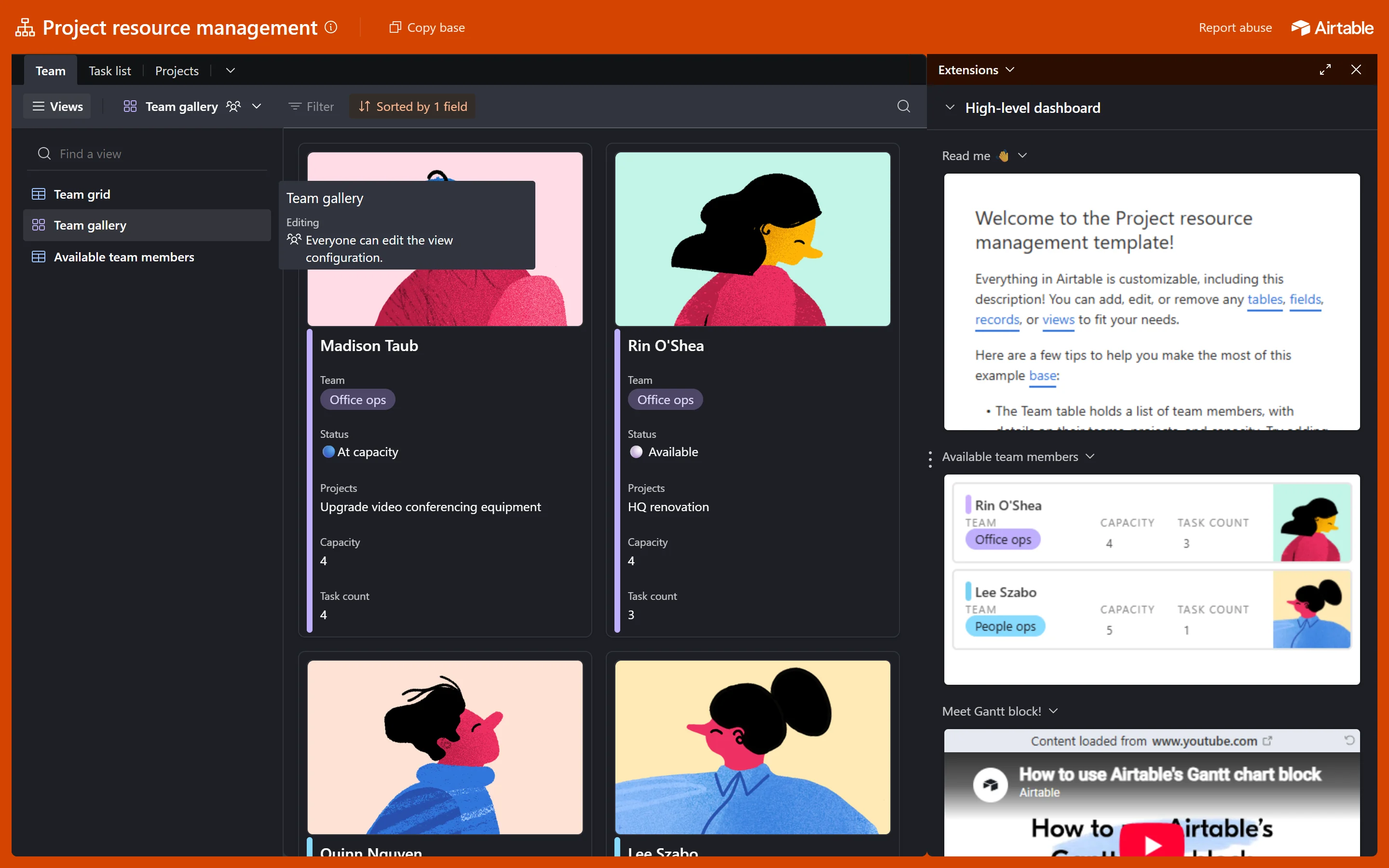The width and height of the screenshot is (1389, 868).
Task: Click the grid icon of Team grid
Action: click(39, 195)
